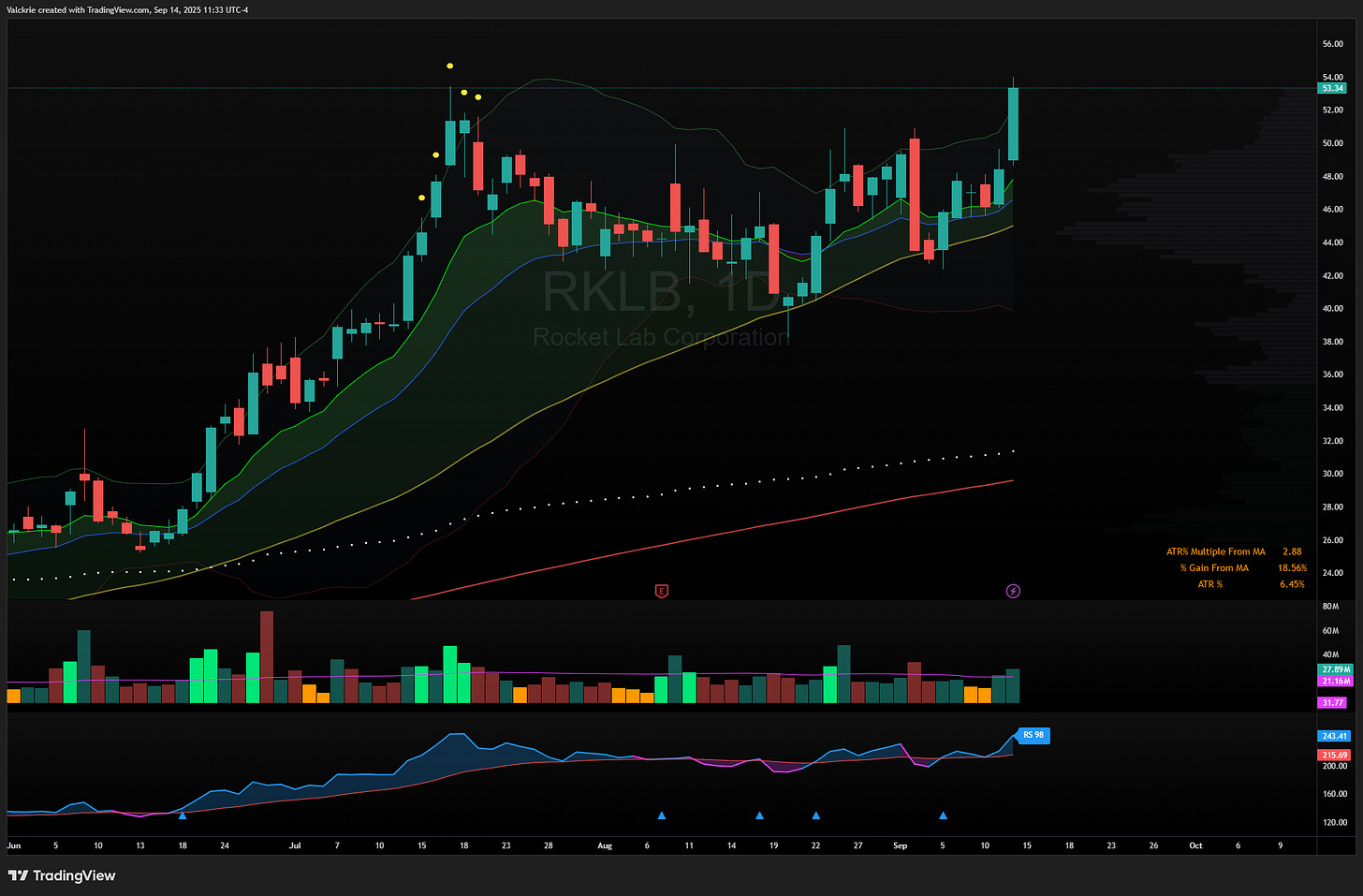Click the Jun label on date axis

pyautogui.click(x=14, y=845)
